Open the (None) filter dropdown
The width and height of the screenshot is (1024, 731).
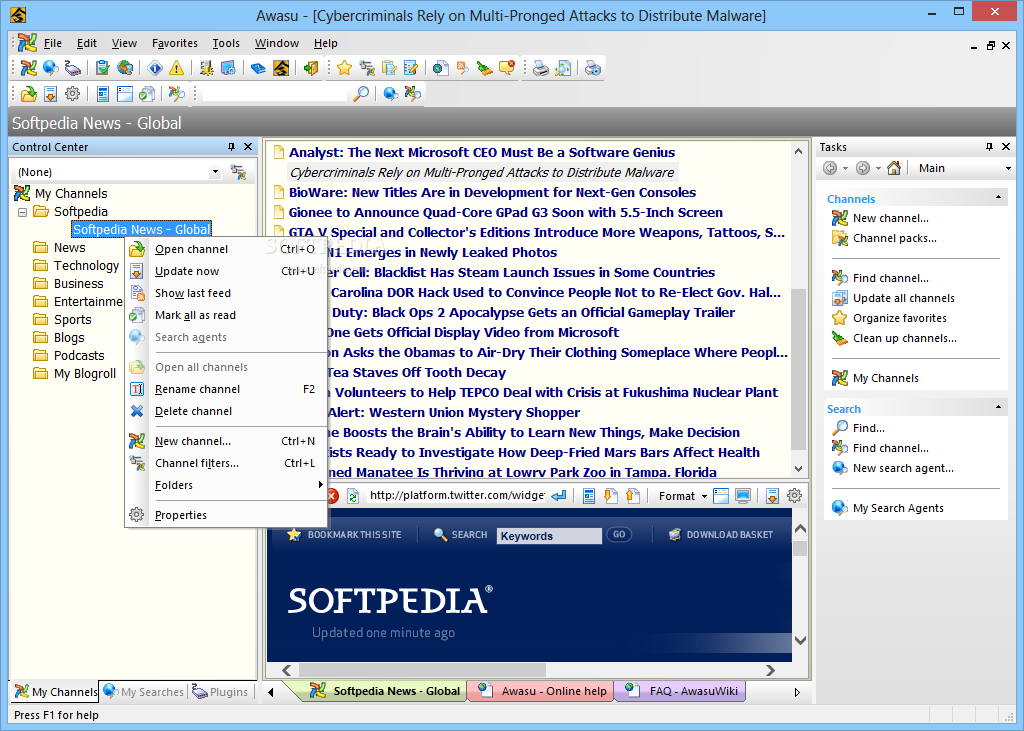click(x=215, y=172)
